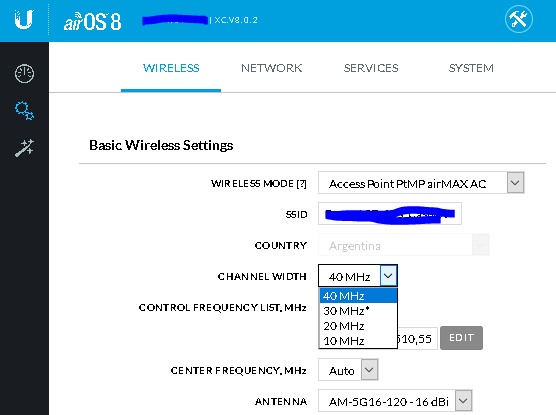Click the airOS 8 logo

[93, 21]
